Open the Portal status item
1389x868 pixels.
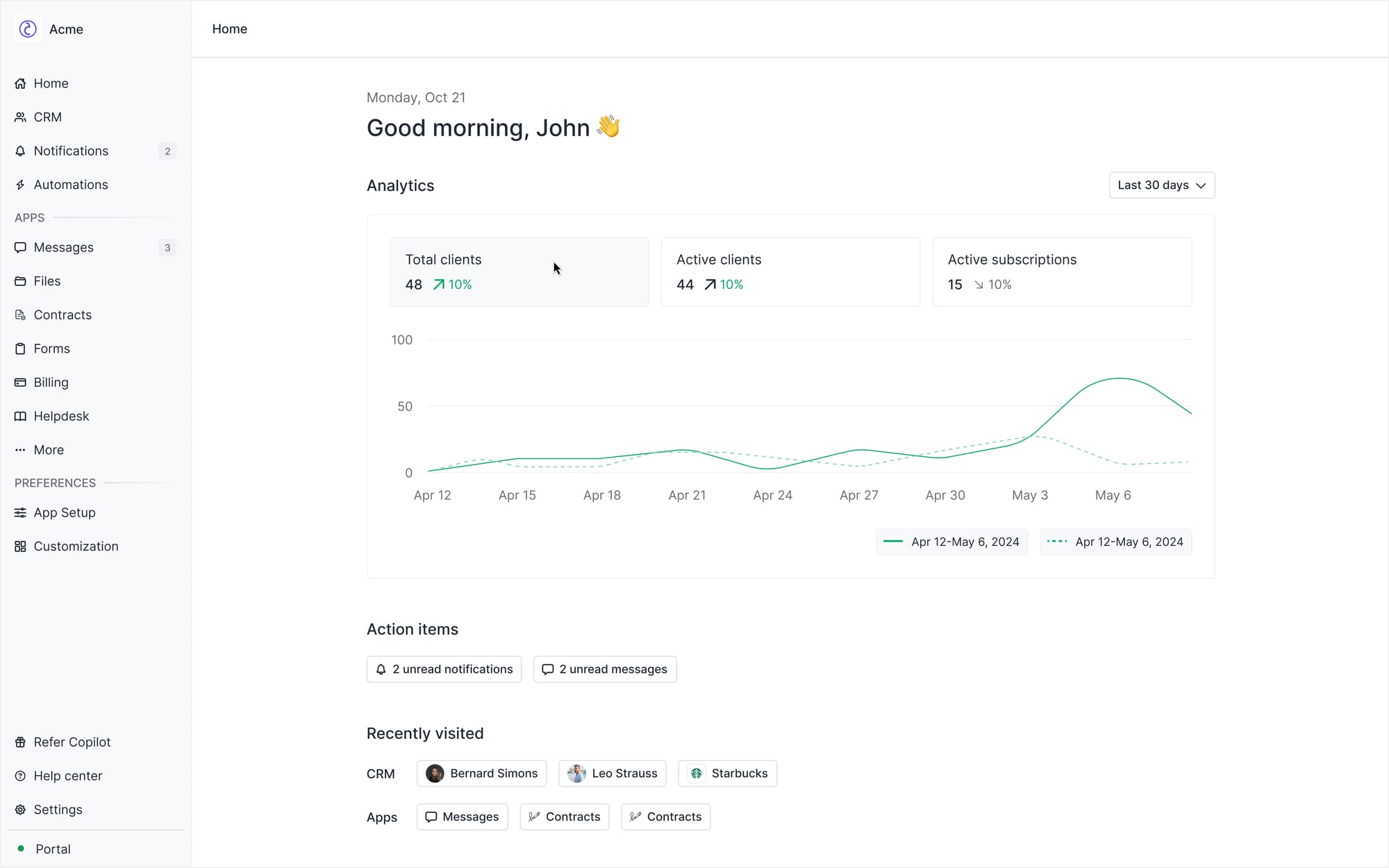[53, 849]
